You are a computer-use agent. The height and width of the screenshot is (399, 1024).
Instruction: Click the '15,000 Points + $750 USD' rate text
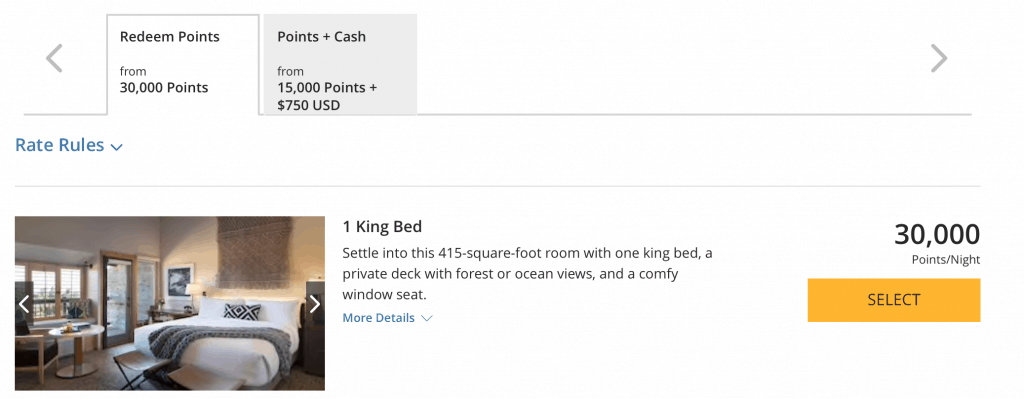[327, 96]
